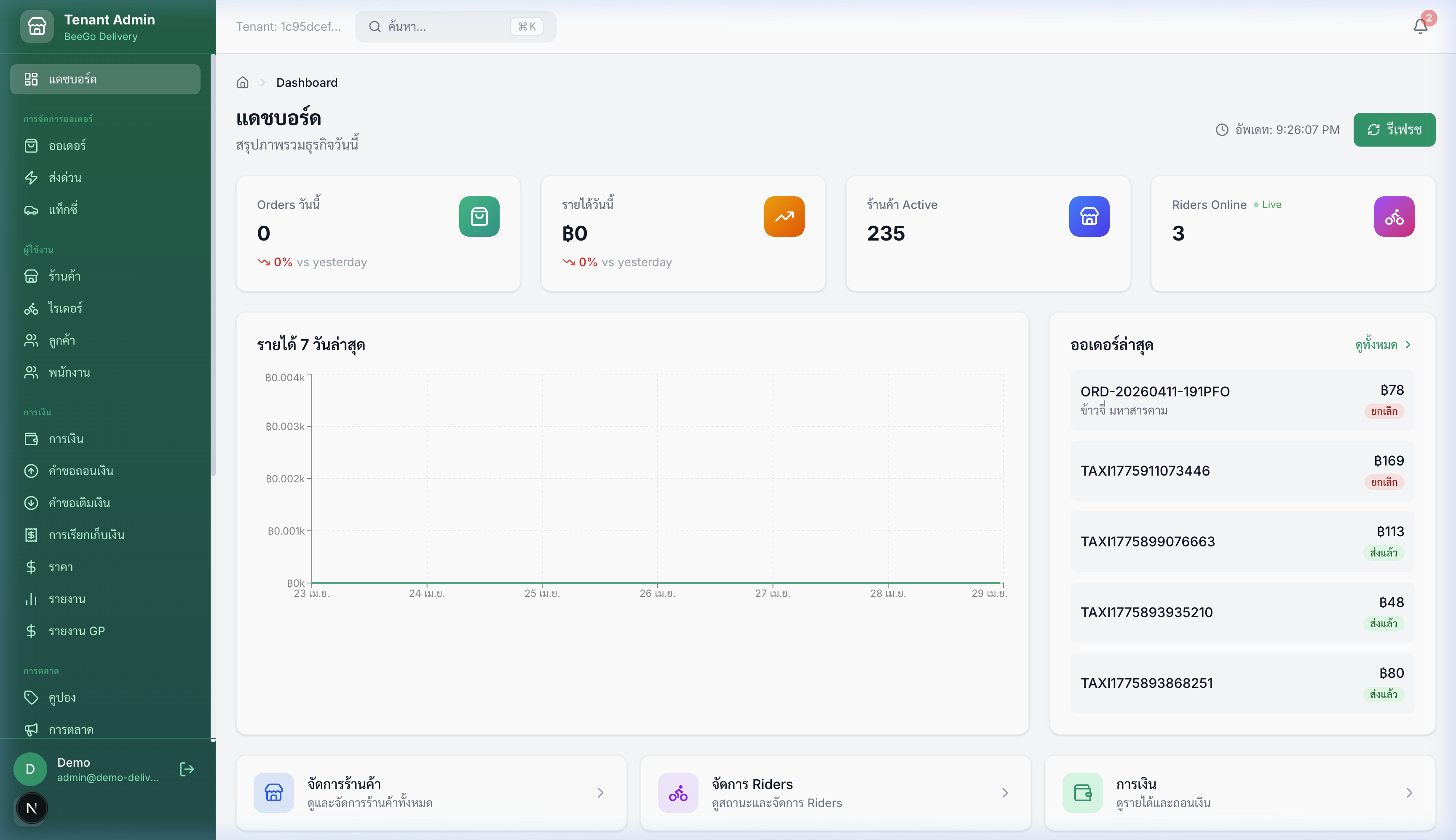
Task: Click the Riders Online bike icon
Action: (1393, 217)
